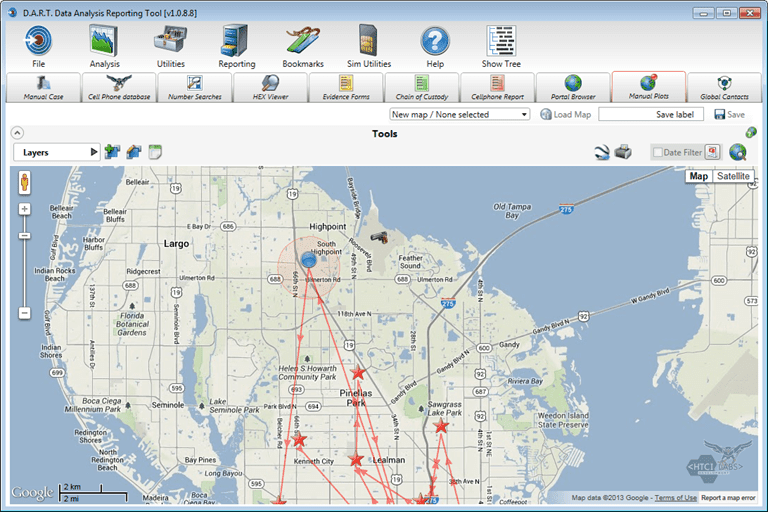Image resolution: width=769 pixels, height=513 pixels.
Task: Switch to the Portal Browser tab
Action: point(573,87)
